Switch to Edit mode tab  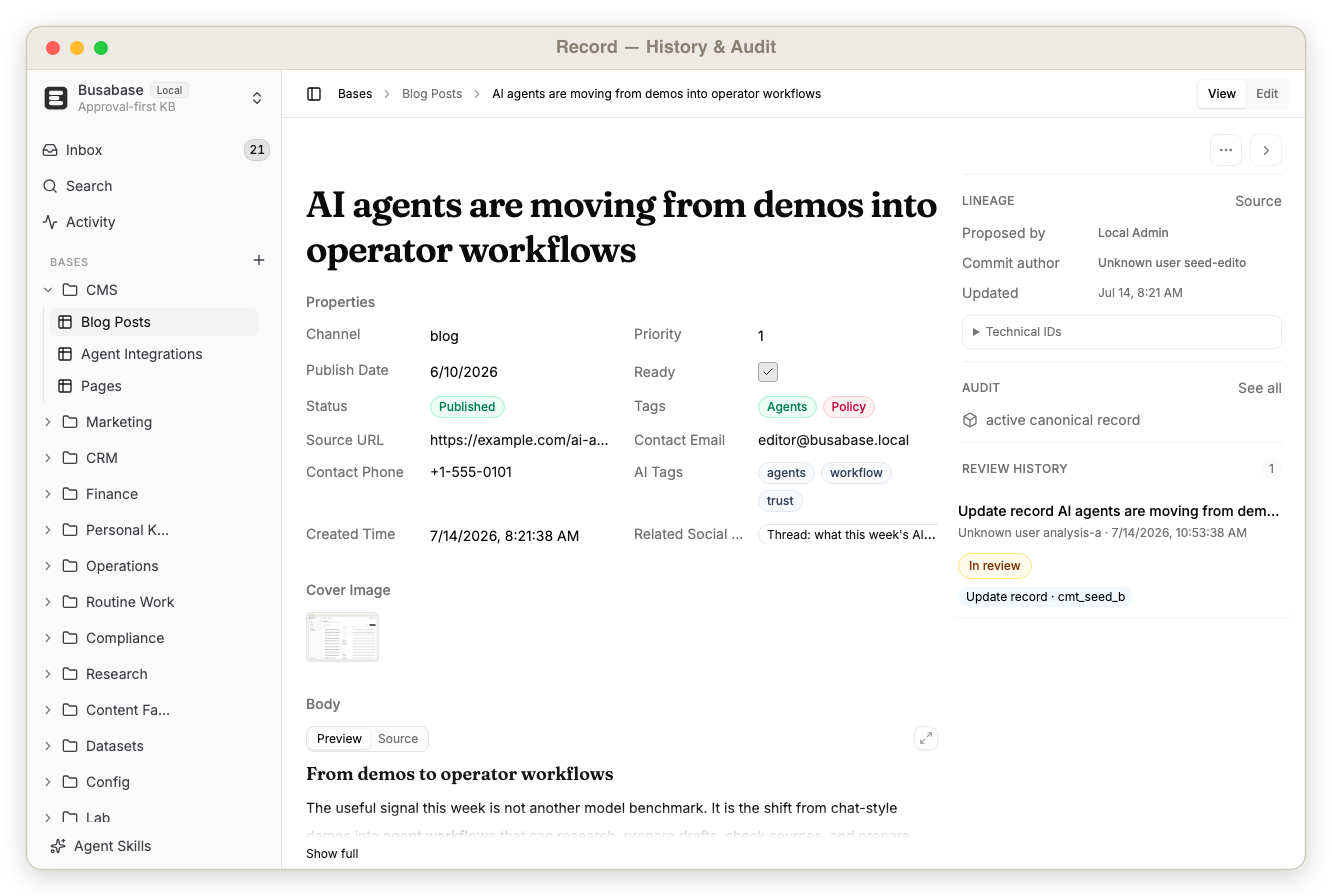(1267, 94)
